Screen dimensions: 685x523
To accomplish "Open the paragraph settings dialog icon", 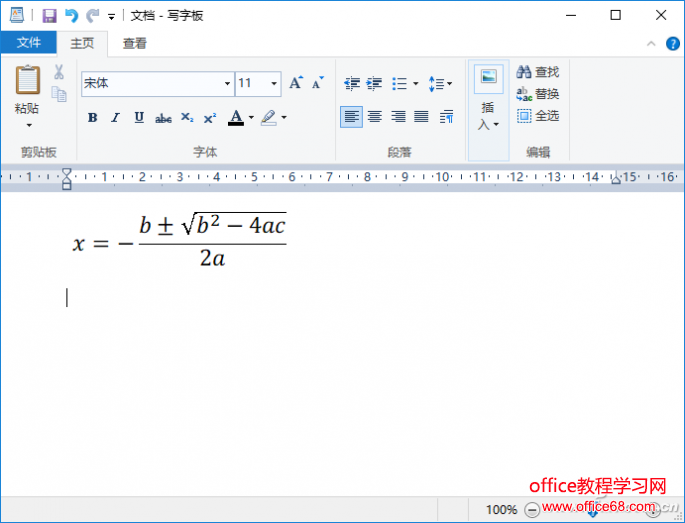I will click(446, 117).
